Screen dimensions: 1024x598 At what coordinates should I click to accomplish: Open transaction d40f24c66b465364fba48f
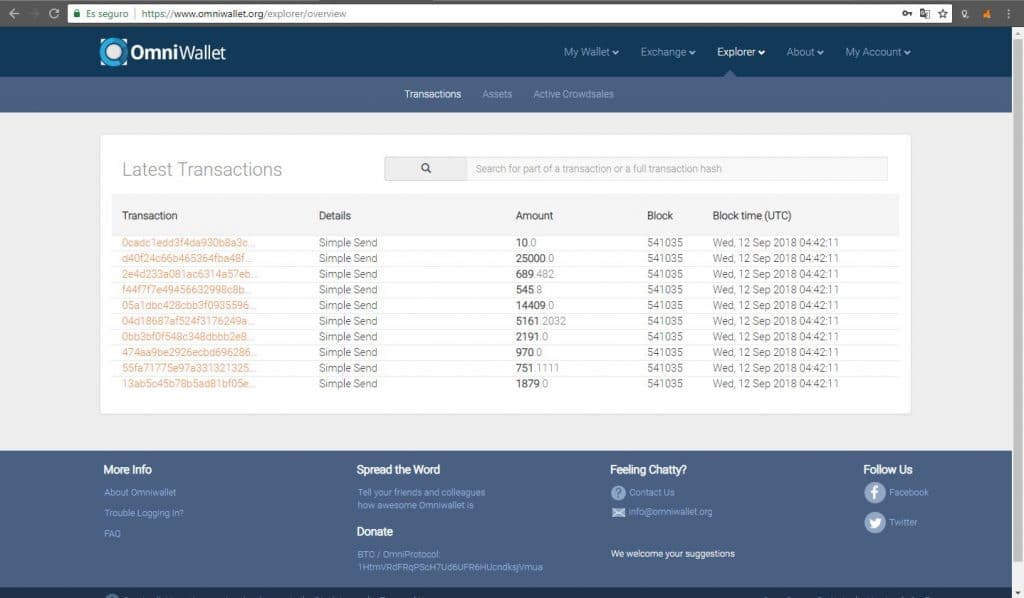[186, 258]
